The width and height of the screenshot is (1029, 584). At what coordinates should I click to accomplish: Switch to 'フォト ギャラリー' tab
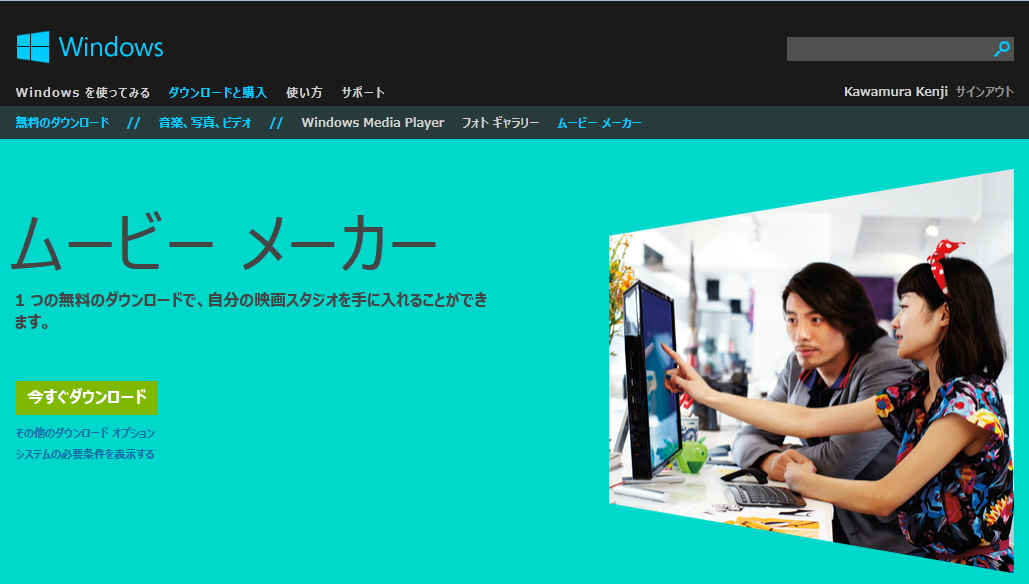coord(500,123)
